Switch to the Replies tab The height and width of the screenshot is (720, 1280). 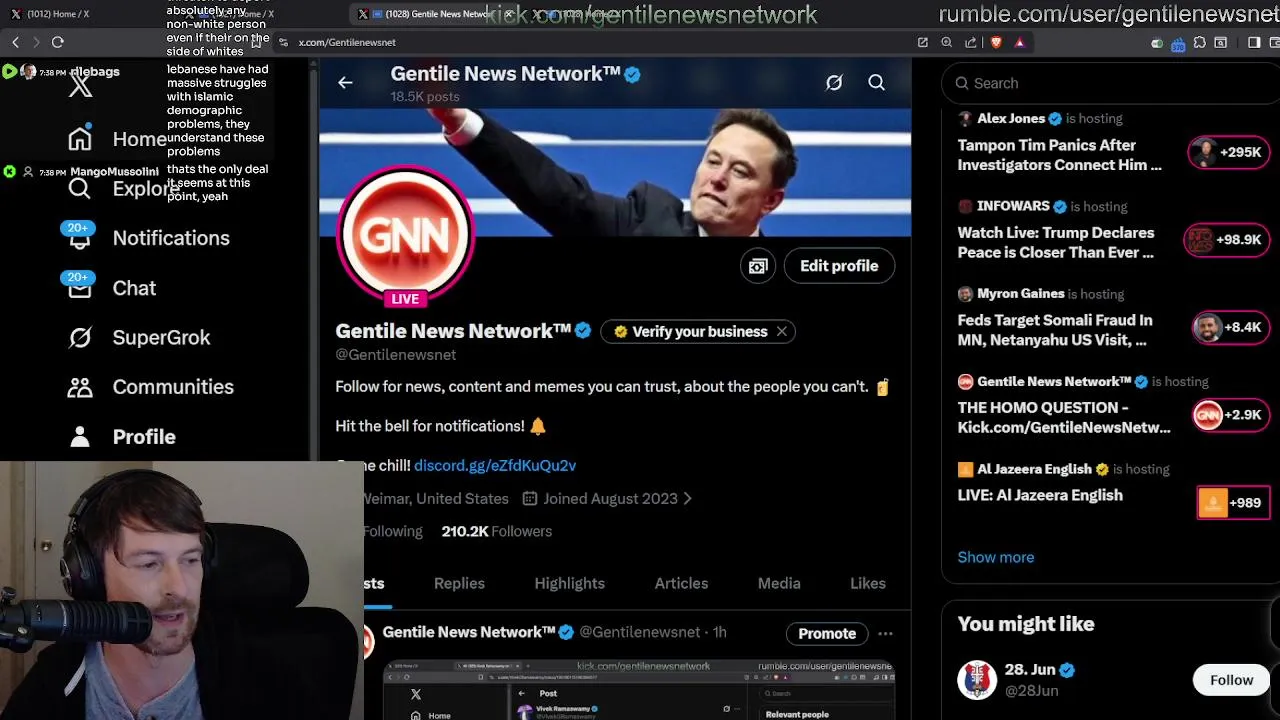coord(459,583)
